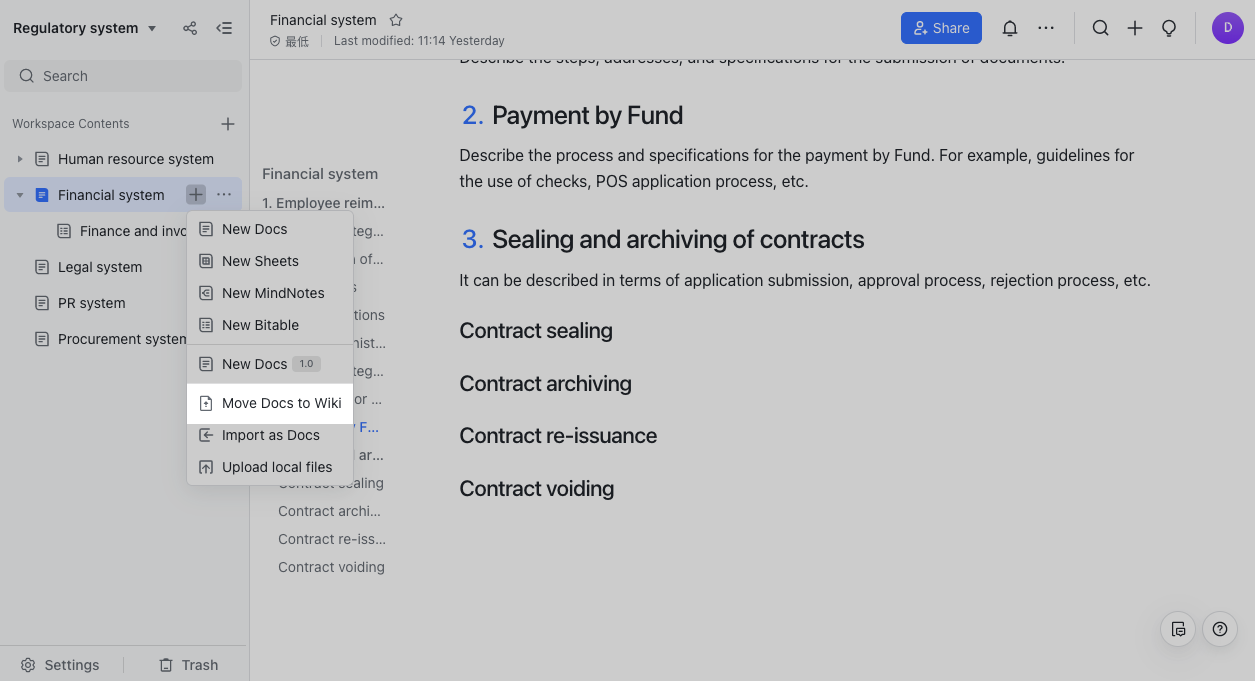
Task: Star the Financial system document
Action: pyautogui.click(x=396, y=20)
